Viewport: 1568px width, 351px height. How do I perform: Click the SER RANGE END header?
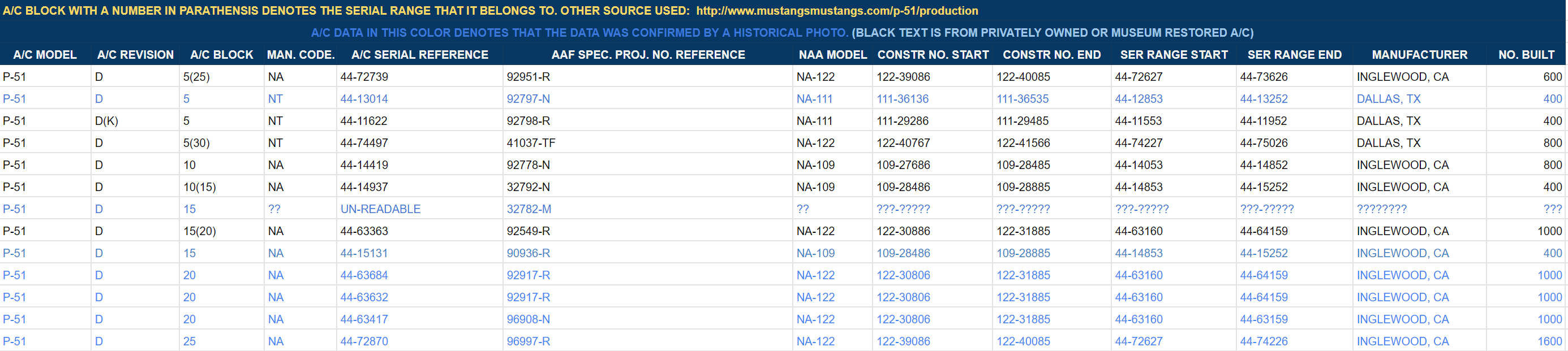[x=1295, y=55]
